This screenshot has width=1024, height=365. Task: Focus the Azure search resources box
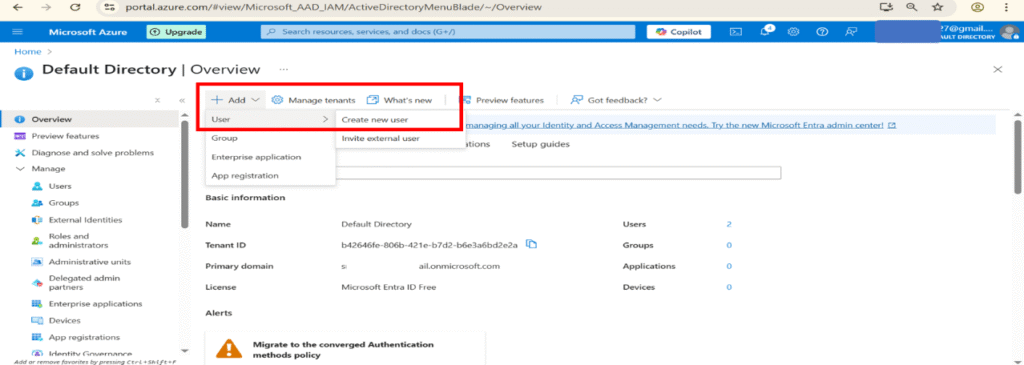point(448,32)
